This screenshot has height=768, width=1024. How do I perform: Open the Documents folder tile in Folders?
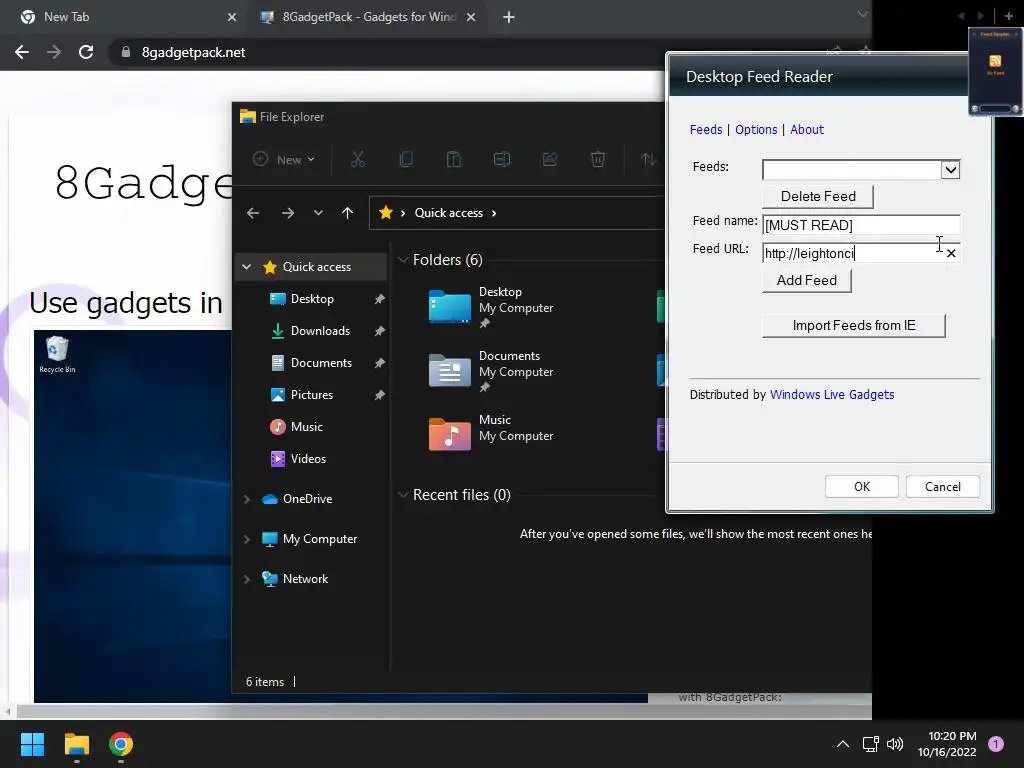(491, 371)
